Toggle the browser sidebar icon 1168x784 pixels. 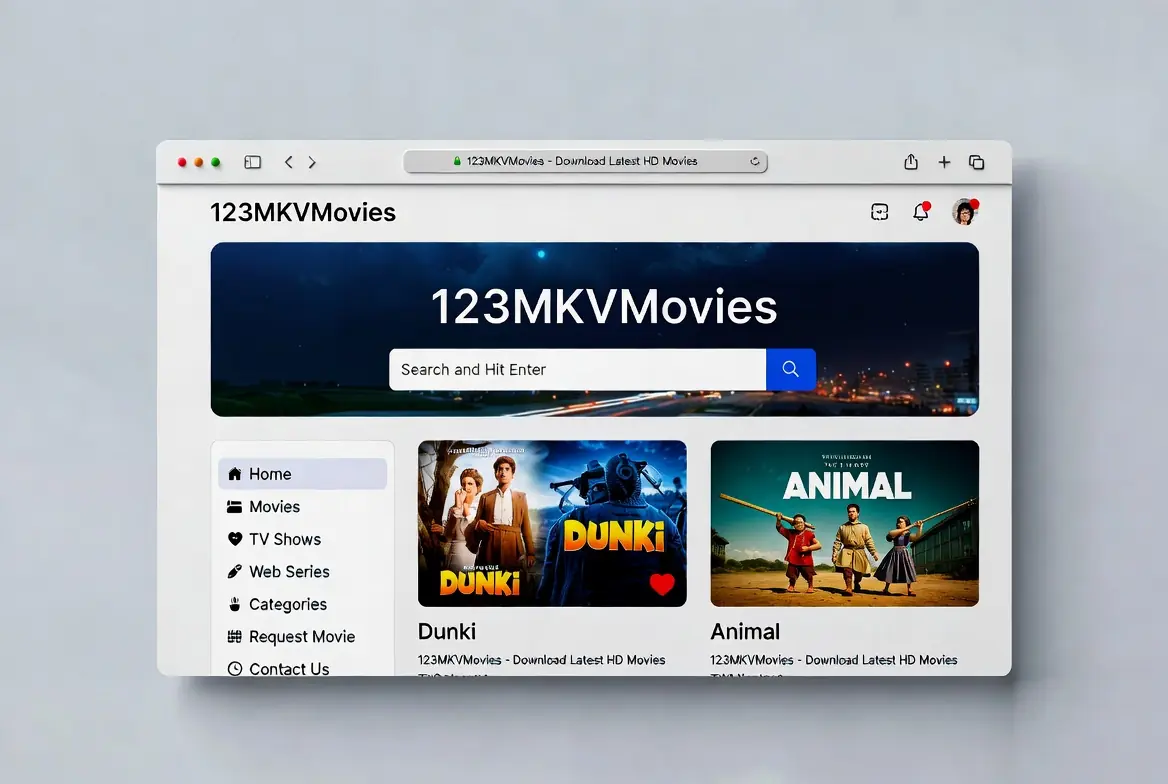coord(253,162)
